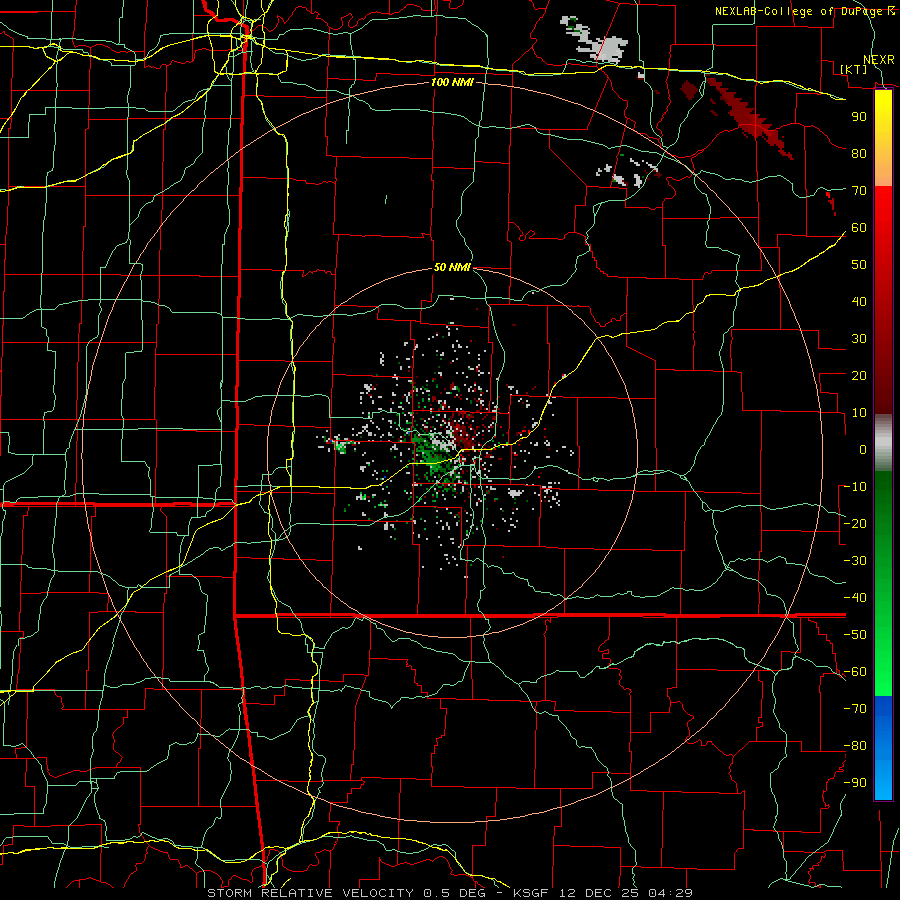
Task: Select the positive 60 scale label
Action: click(859, 228)
